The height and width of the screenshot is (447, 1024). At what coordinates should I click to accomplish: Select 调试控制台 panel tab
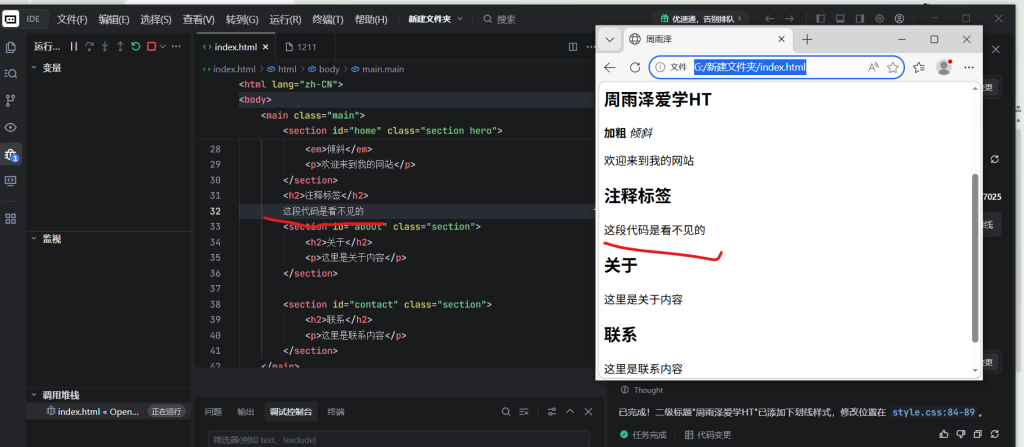(x=291, y=412)
